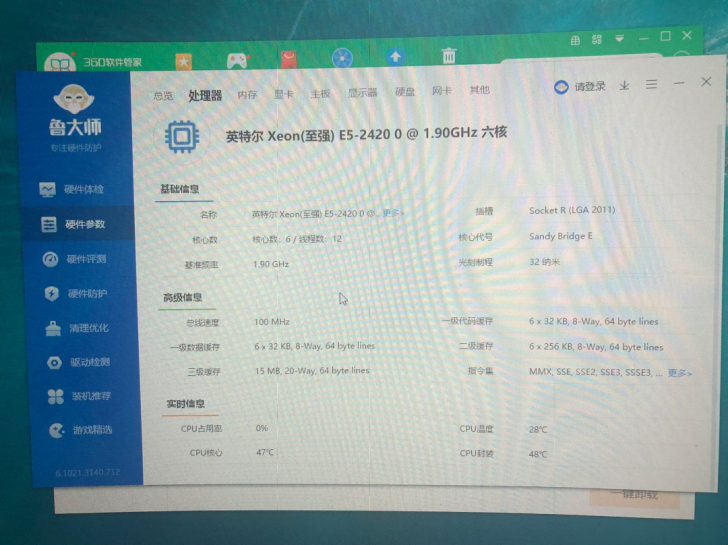Click the game controller icon in 360软件管家
This screenshot has width=728, height=545.
coord(237,60)
